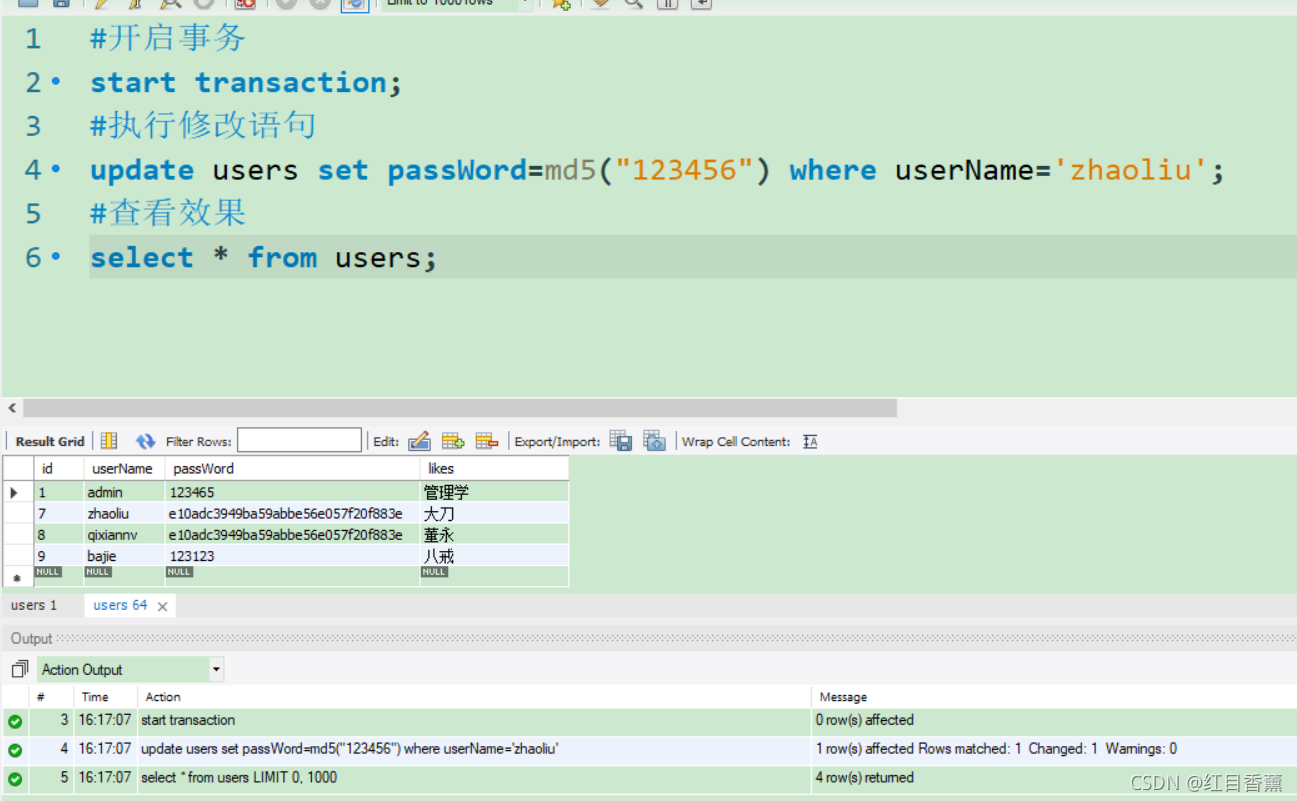Click the Result Grid button

[50, 441]
